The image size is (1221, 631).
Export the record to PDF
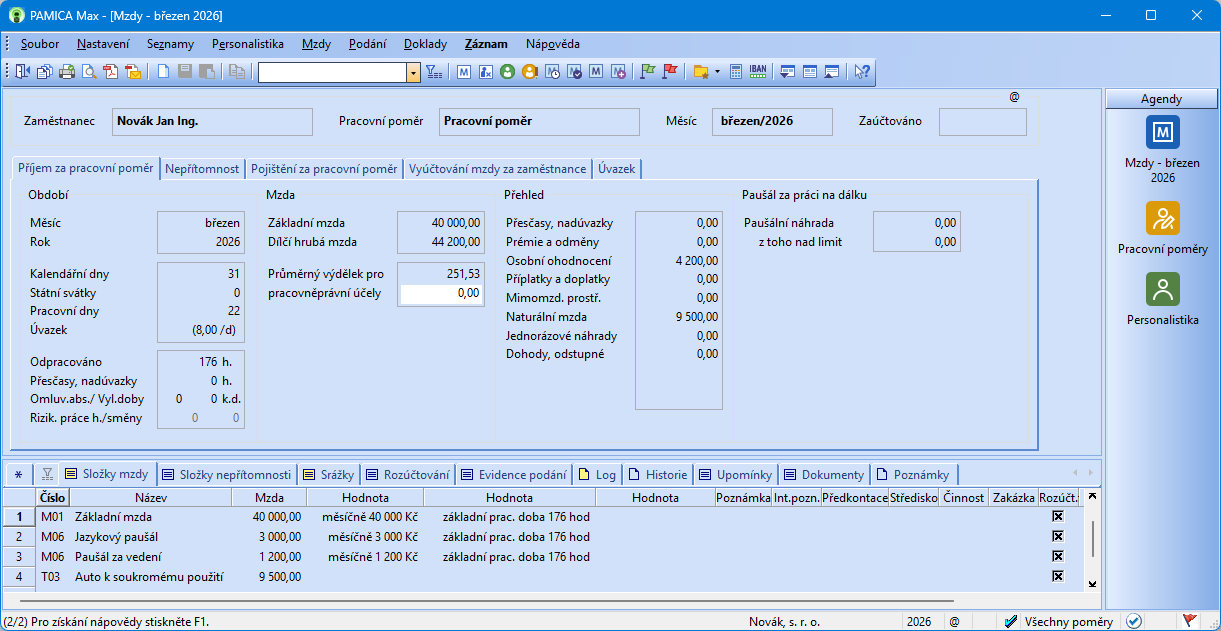pyautogui.click(x=112, y=71)
